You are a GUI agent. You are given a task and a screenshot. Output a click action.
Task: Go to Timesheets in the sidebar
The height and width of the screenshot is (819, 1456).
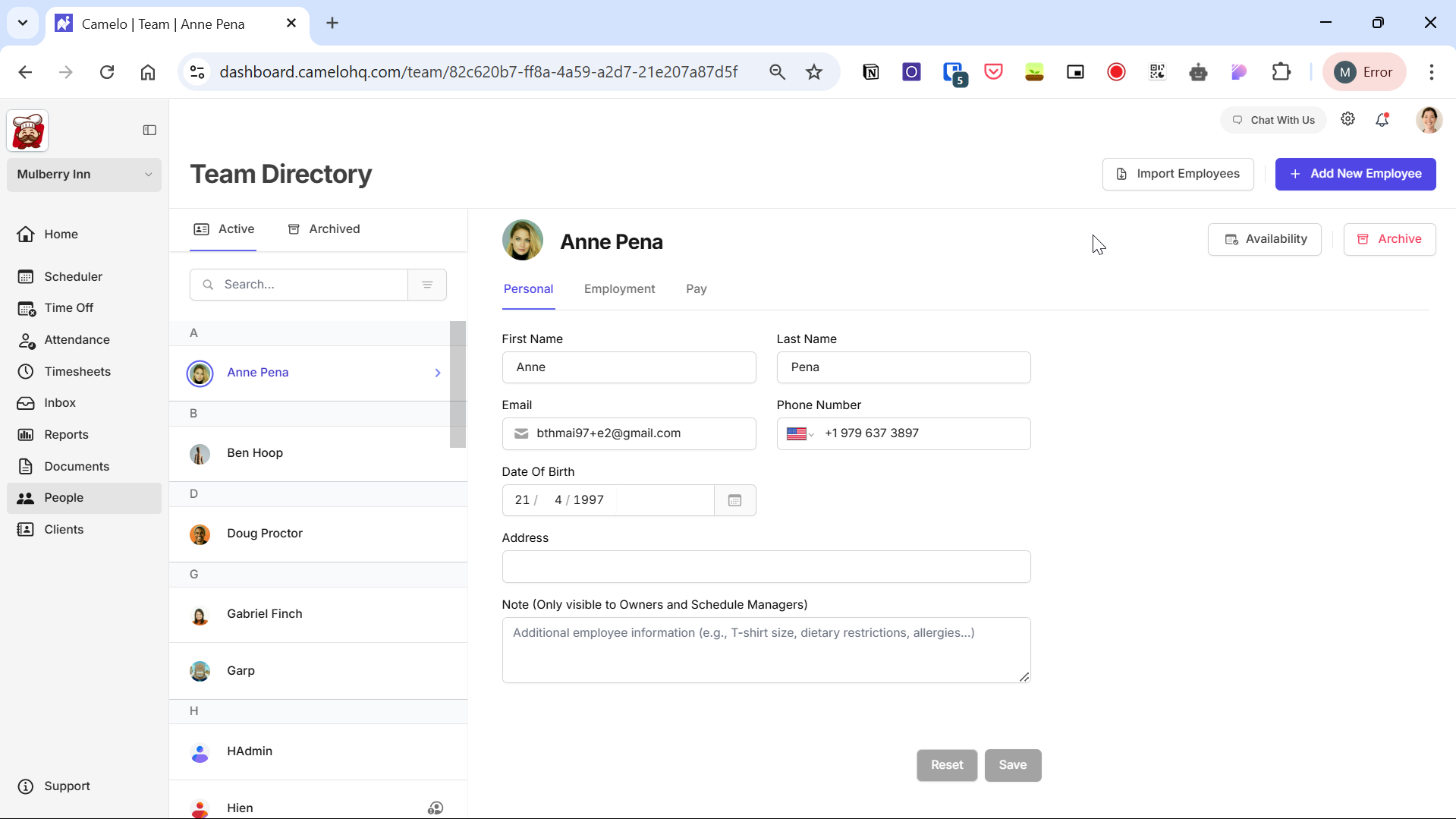(x=77, y=371)
